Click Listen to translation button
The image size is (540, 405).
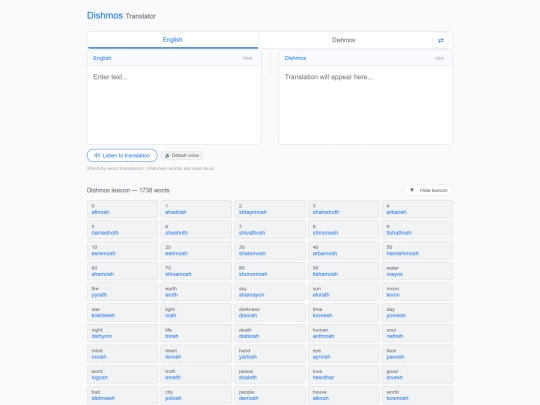pyautogui.click(x=122, y=155)
